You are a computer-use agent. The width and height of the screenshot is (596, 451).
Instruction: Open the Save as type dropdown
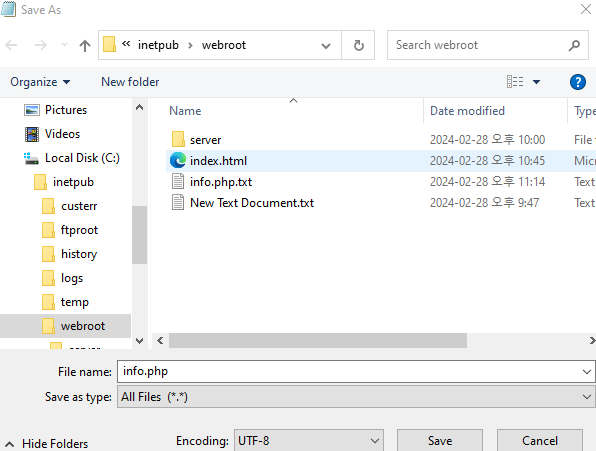click(356, 397)
